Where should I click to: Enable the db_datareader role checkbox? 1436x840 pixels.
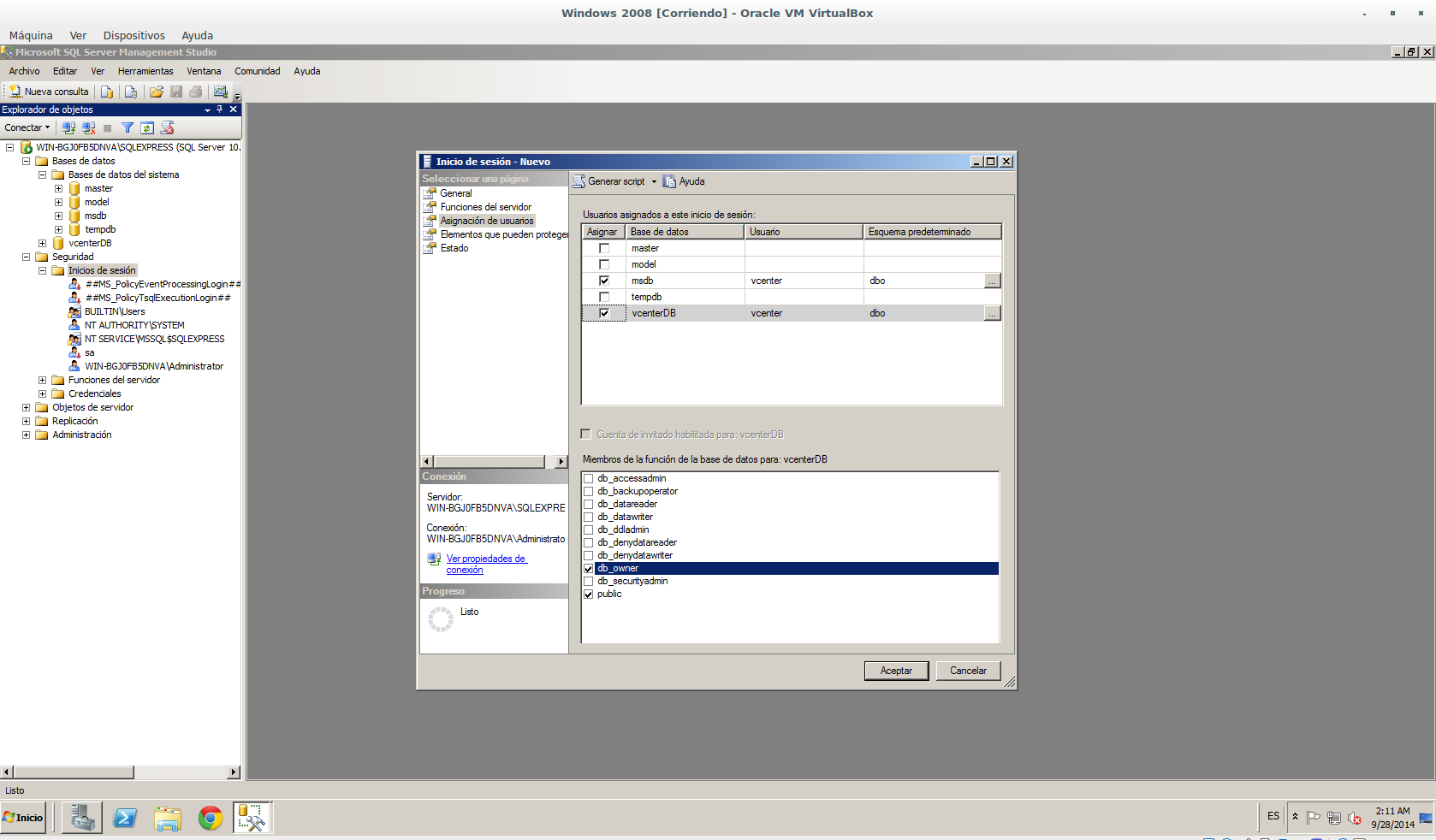coord(589,504)
